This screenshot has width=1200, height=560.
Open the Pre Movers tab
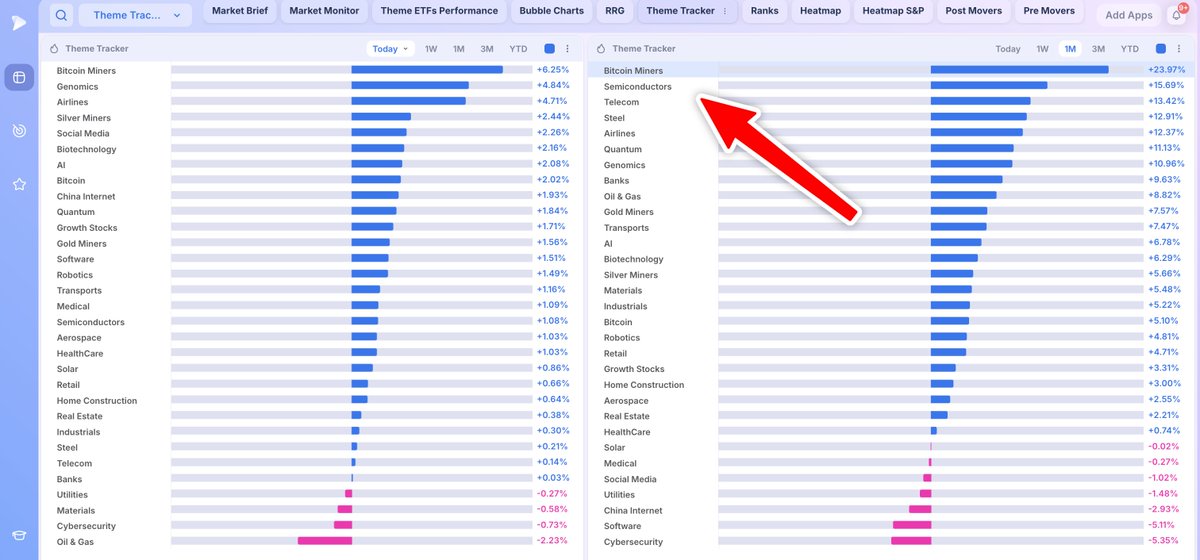pyautogui.click(x=1049, y=11)
